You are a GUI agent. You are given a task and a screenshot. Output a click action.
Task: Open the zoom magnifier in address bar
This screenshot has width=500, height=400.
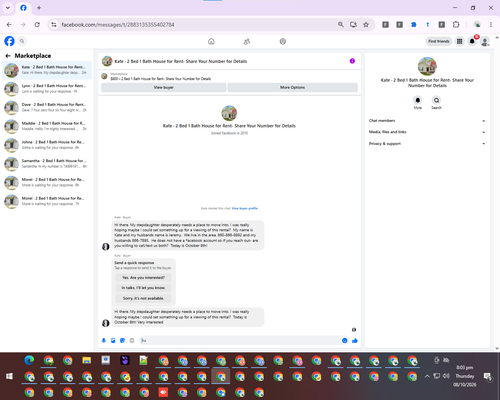(x=341, y=25)
